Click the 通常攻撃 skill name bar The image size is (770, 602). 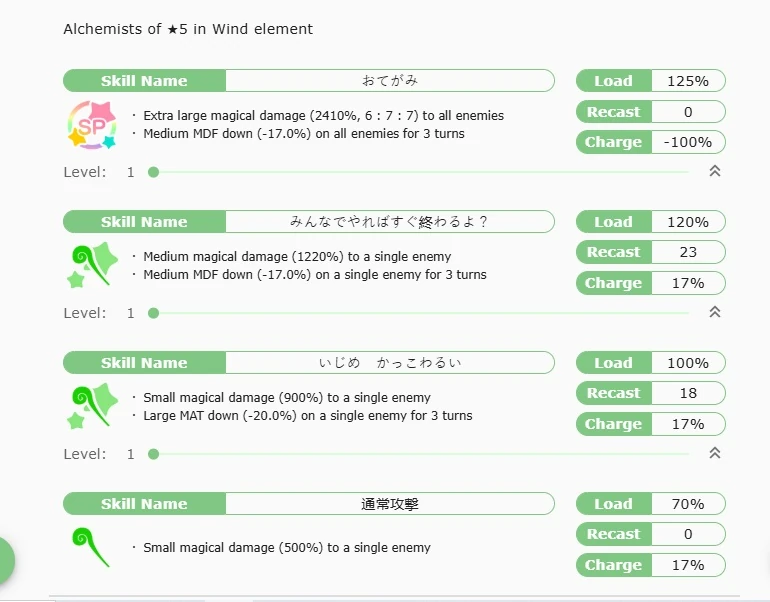coord(389,504)
